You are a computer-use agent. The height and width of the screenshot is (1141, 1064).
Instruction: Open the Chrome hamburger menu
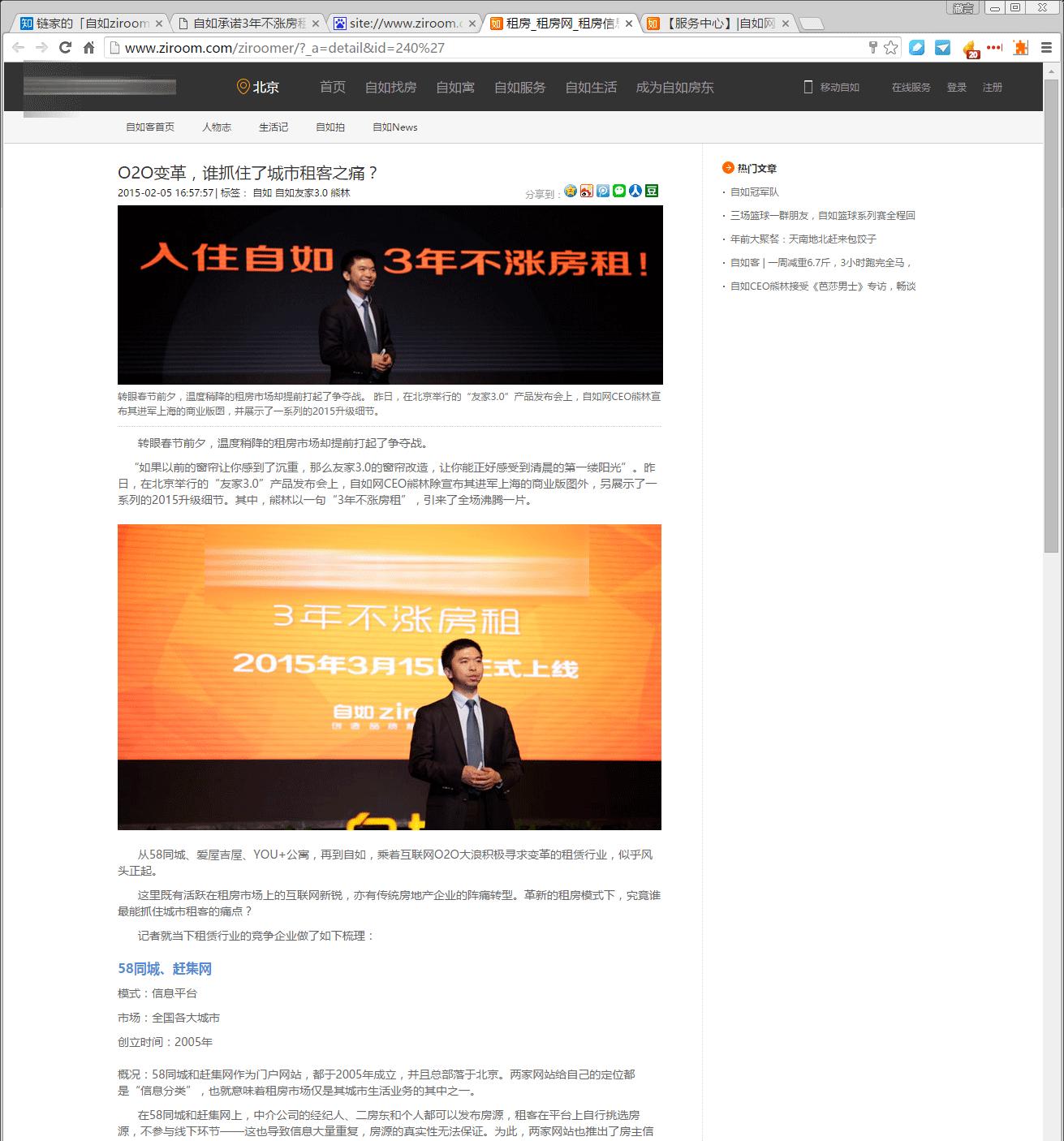(x=1048, y=48)
